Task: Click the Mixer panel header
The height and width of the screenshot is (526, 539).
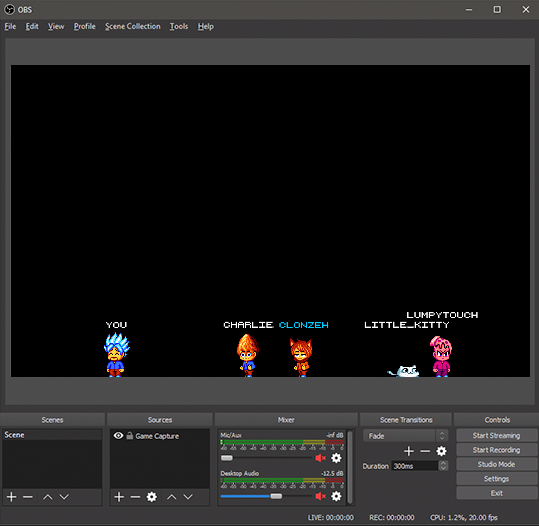Action: pyautogui.click(x=286, y=420)
